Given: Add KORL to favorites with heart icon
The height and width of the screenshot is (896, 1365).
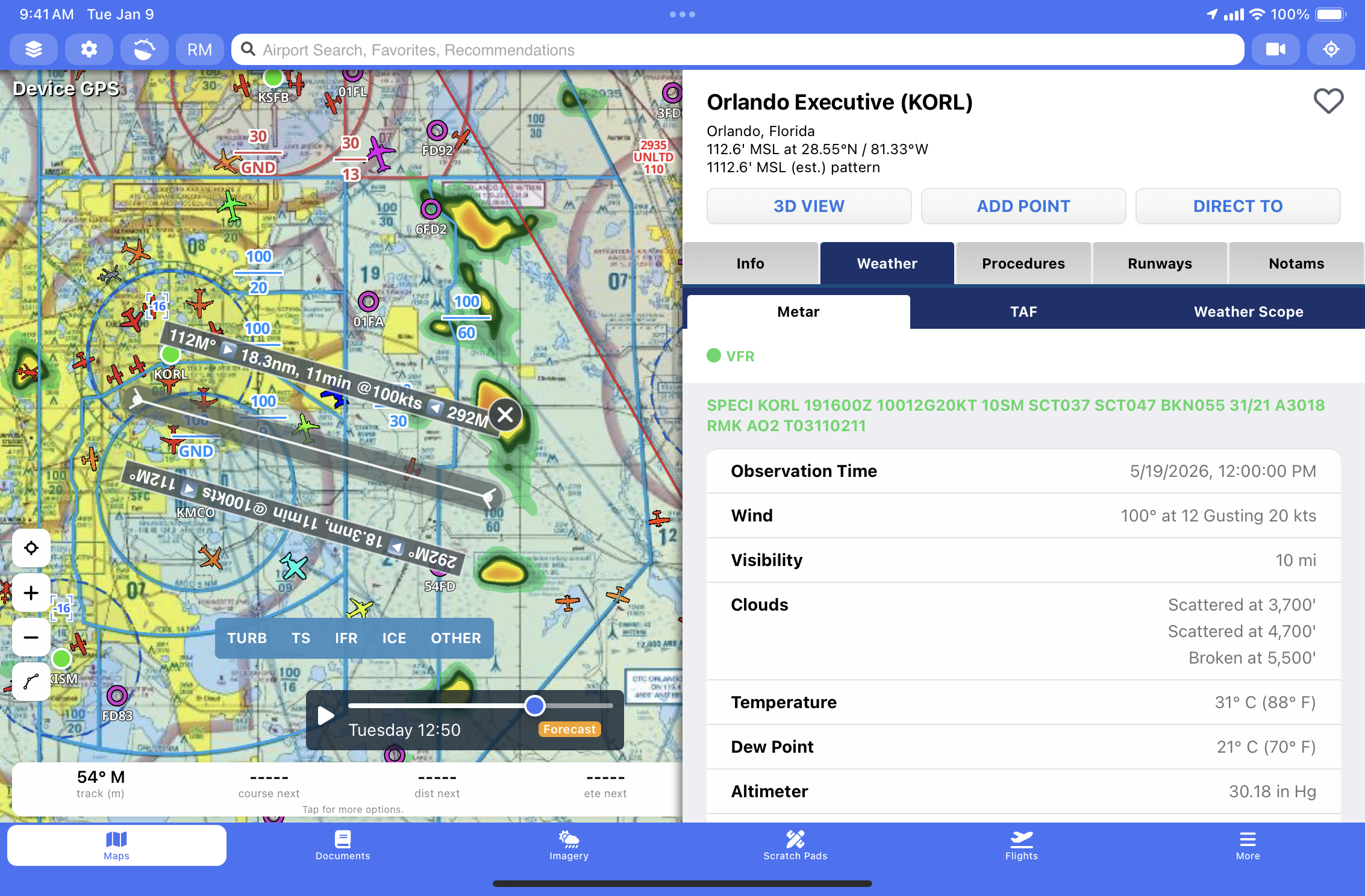Looking at the screenshot, I should pyautogui.click(x=1328, y=101).
